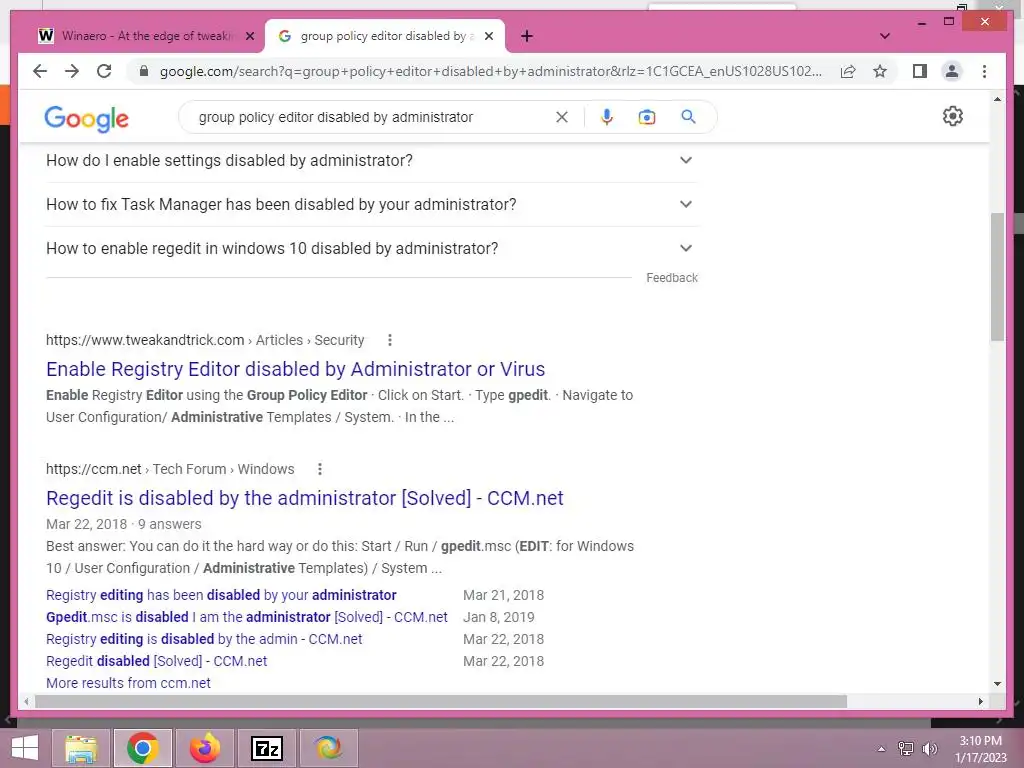Open 'Registry editing has been disabled' sublink
Viewport: 1024px width, 768px height.
point(221,595)
